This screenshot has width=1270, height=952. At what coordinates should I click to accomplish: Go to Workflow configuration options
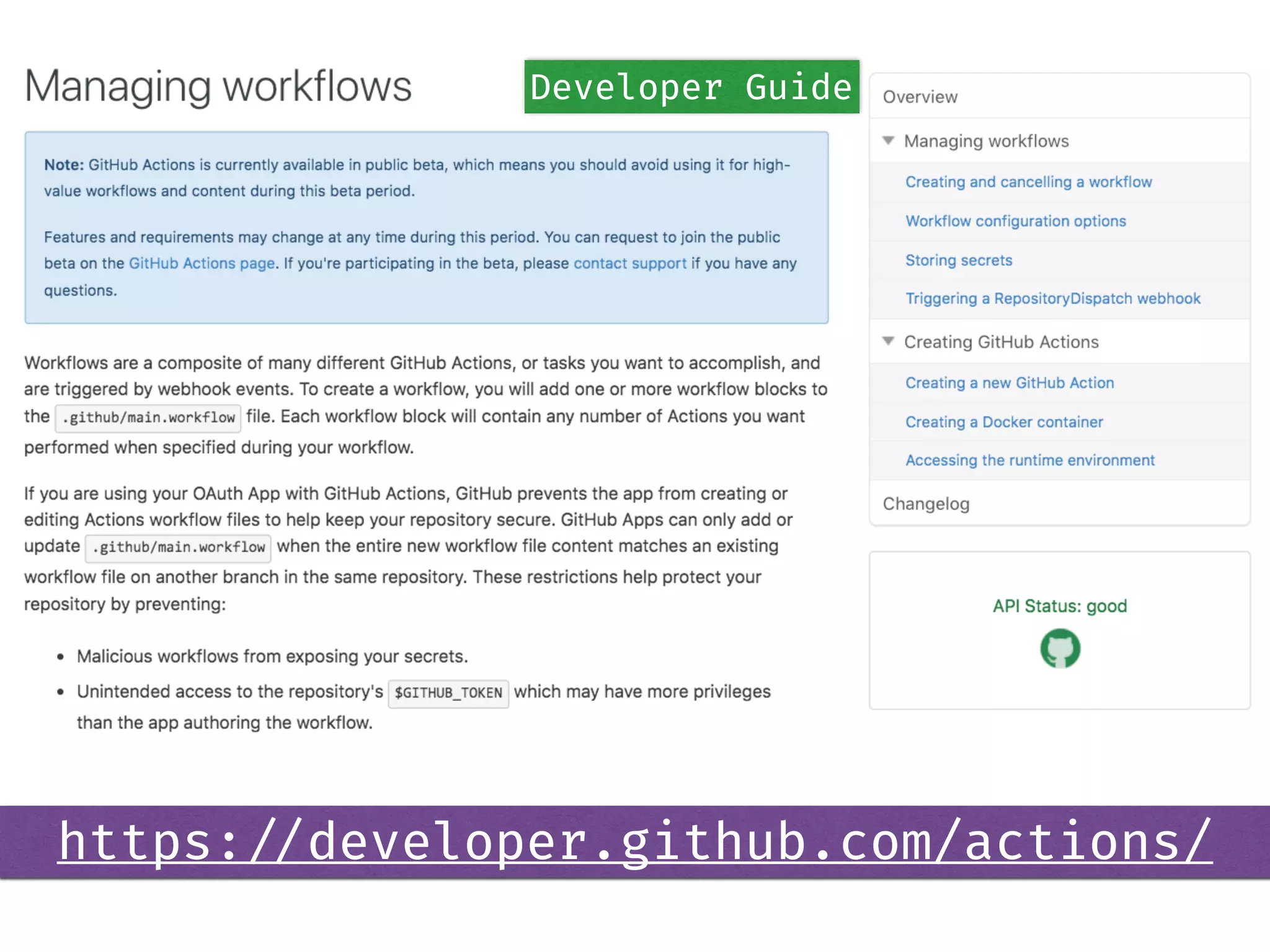(x=1015, y=221)
